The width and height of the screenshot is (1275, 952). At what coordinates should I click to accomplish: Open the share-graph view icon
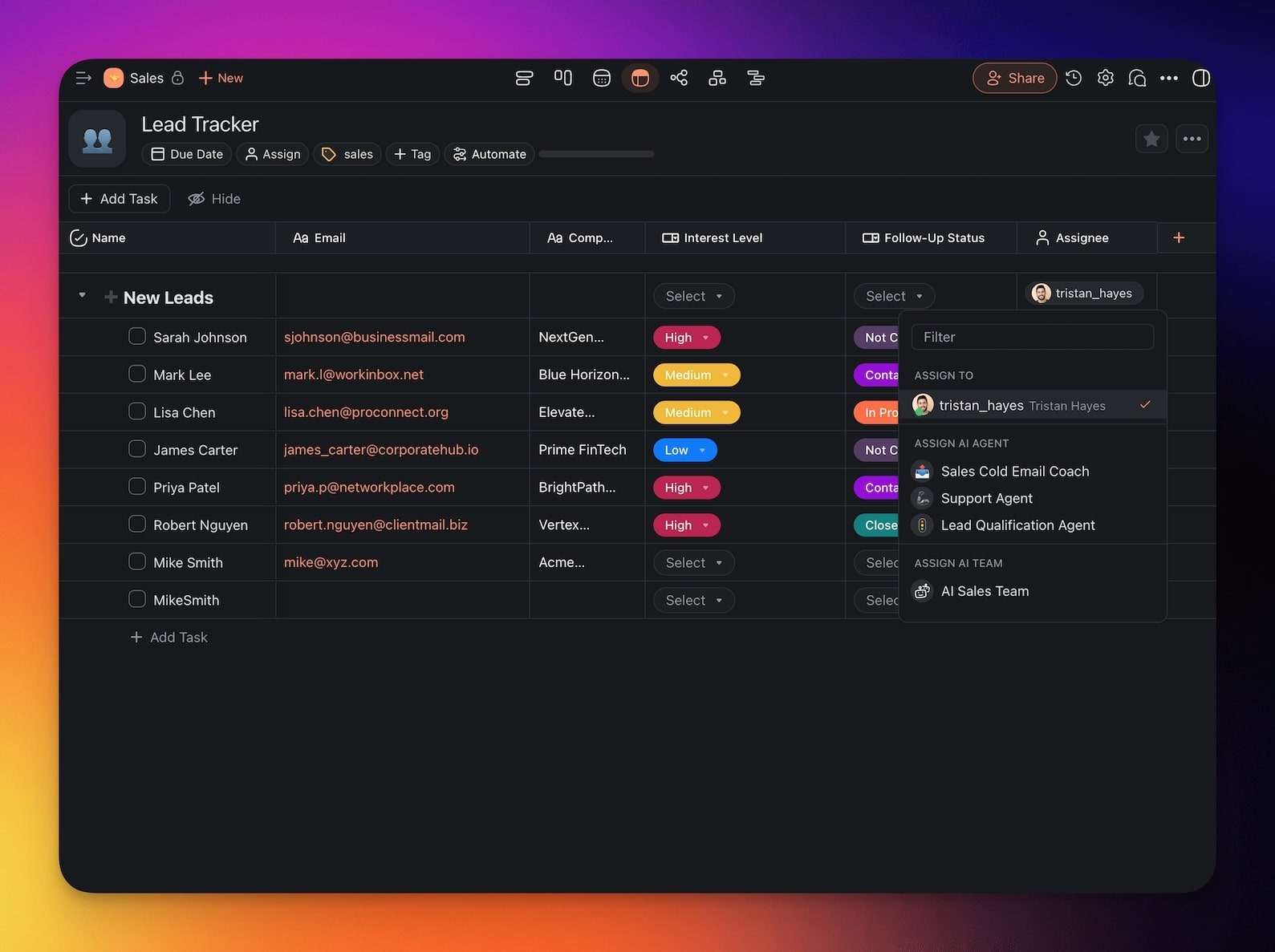click(679, 78)
